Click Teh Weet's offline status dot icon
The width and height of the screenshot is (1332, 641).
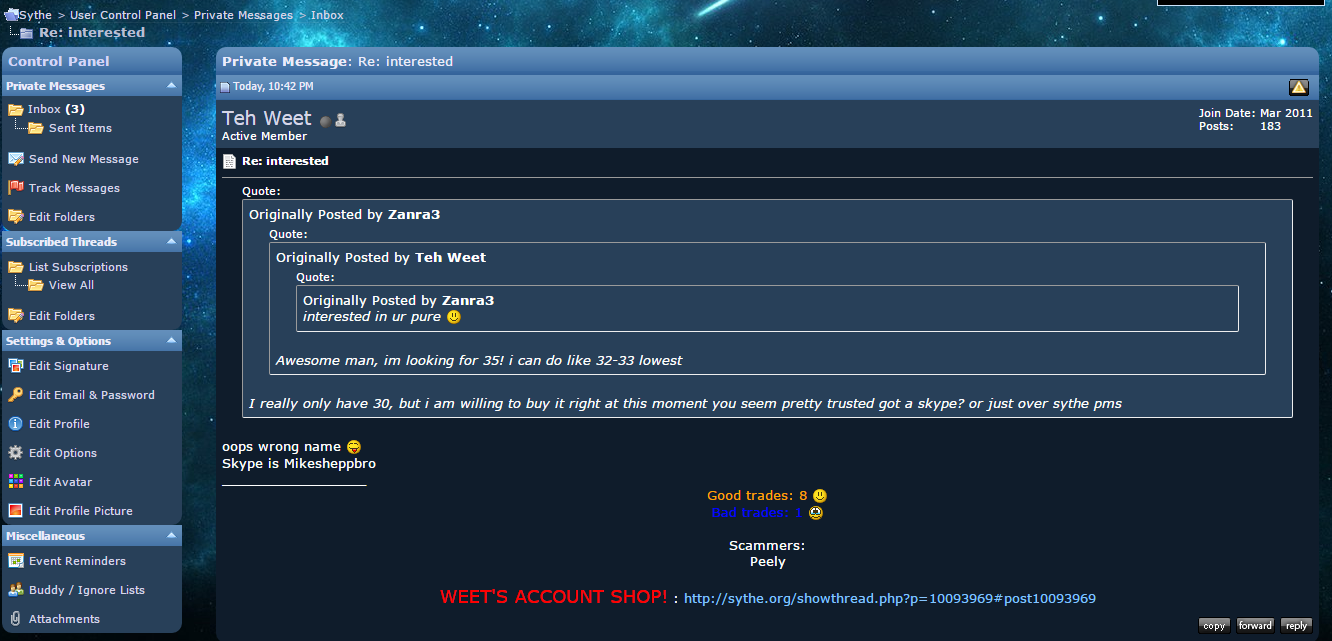coord(325,121)
